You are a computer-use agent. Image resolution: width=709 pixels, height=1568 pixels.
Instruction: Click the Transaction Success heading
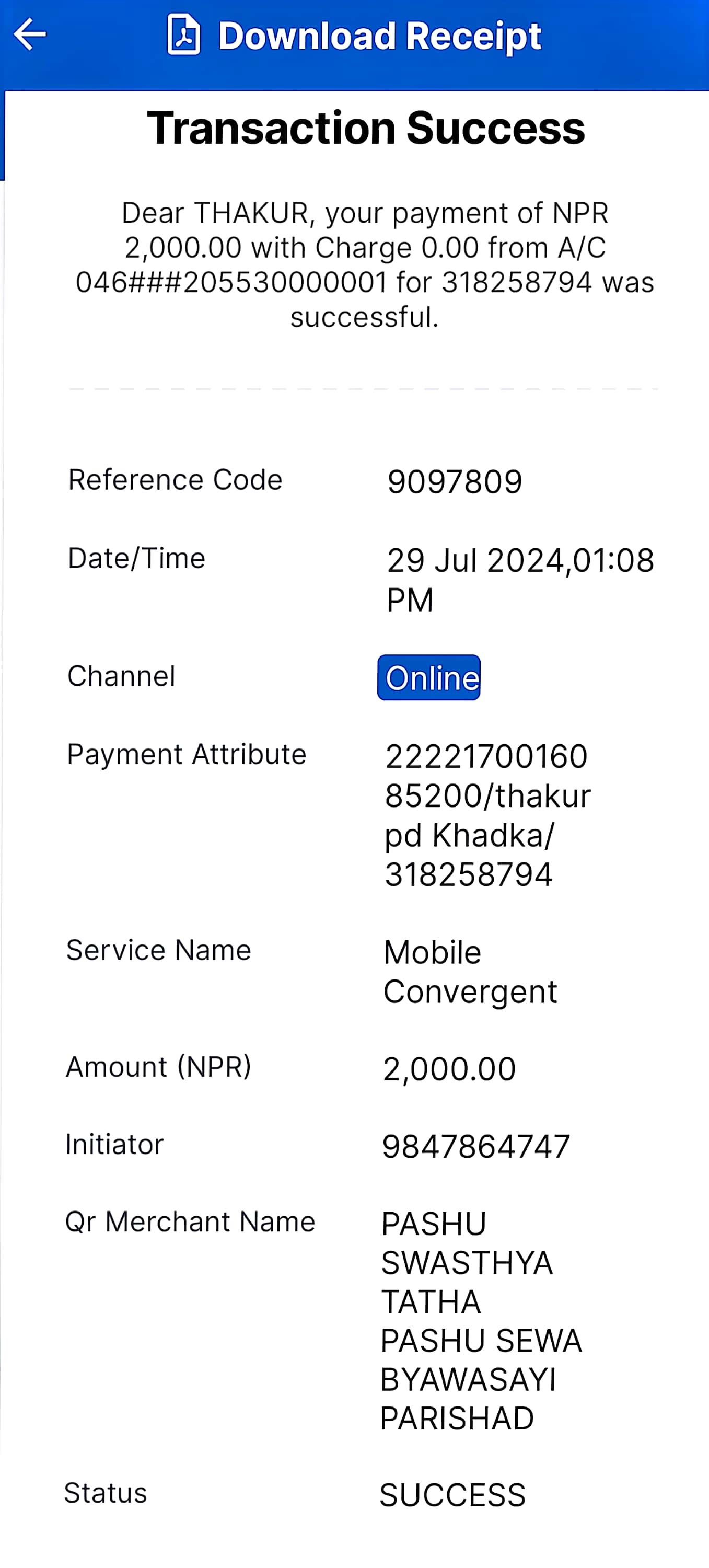[366, 128]
